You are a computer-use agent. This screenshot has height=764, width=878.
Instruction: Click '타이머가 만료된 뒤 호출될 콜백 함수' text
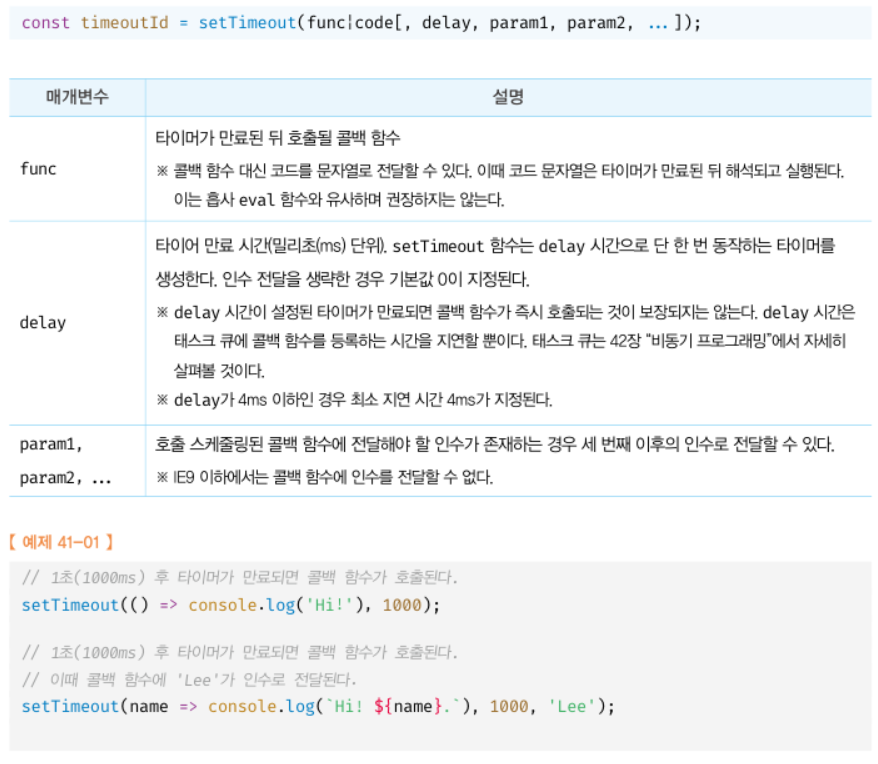(x=278, y=138)
